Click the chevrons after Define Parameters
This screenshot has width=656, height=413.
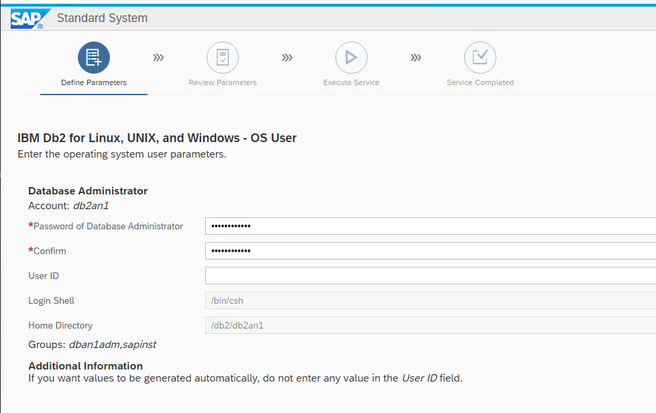(x=158, y=57)
